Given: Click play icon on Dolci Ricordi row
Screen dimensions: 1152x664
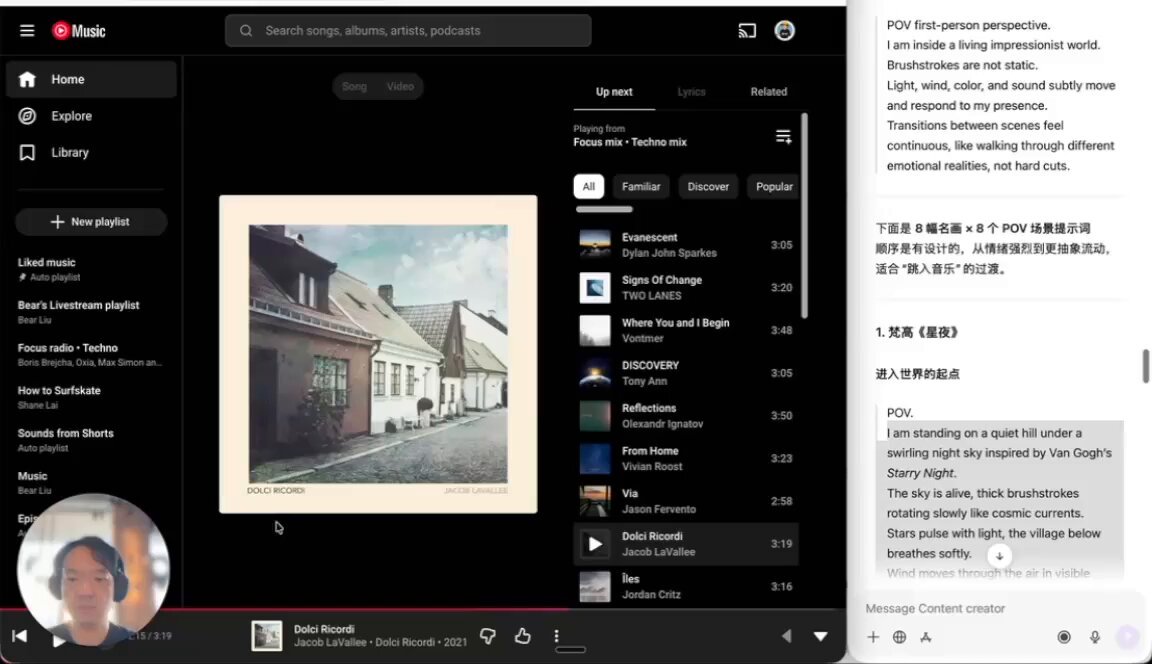Looking at the screenshot, I should [x=595, y=544].
